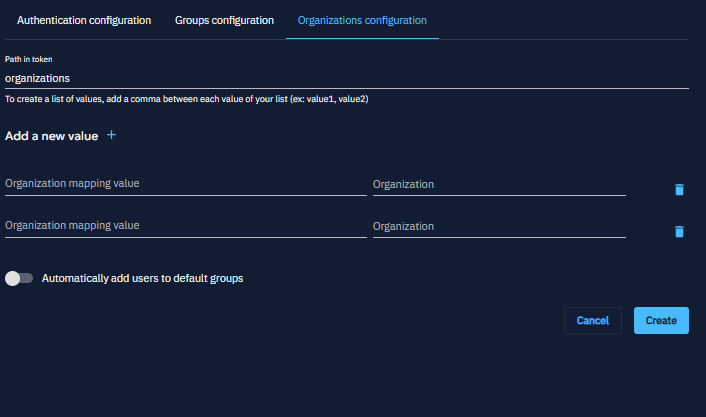Click the small 'Path in token' label
The height and width of the screenshot is (417, 706).
[30, 60]
